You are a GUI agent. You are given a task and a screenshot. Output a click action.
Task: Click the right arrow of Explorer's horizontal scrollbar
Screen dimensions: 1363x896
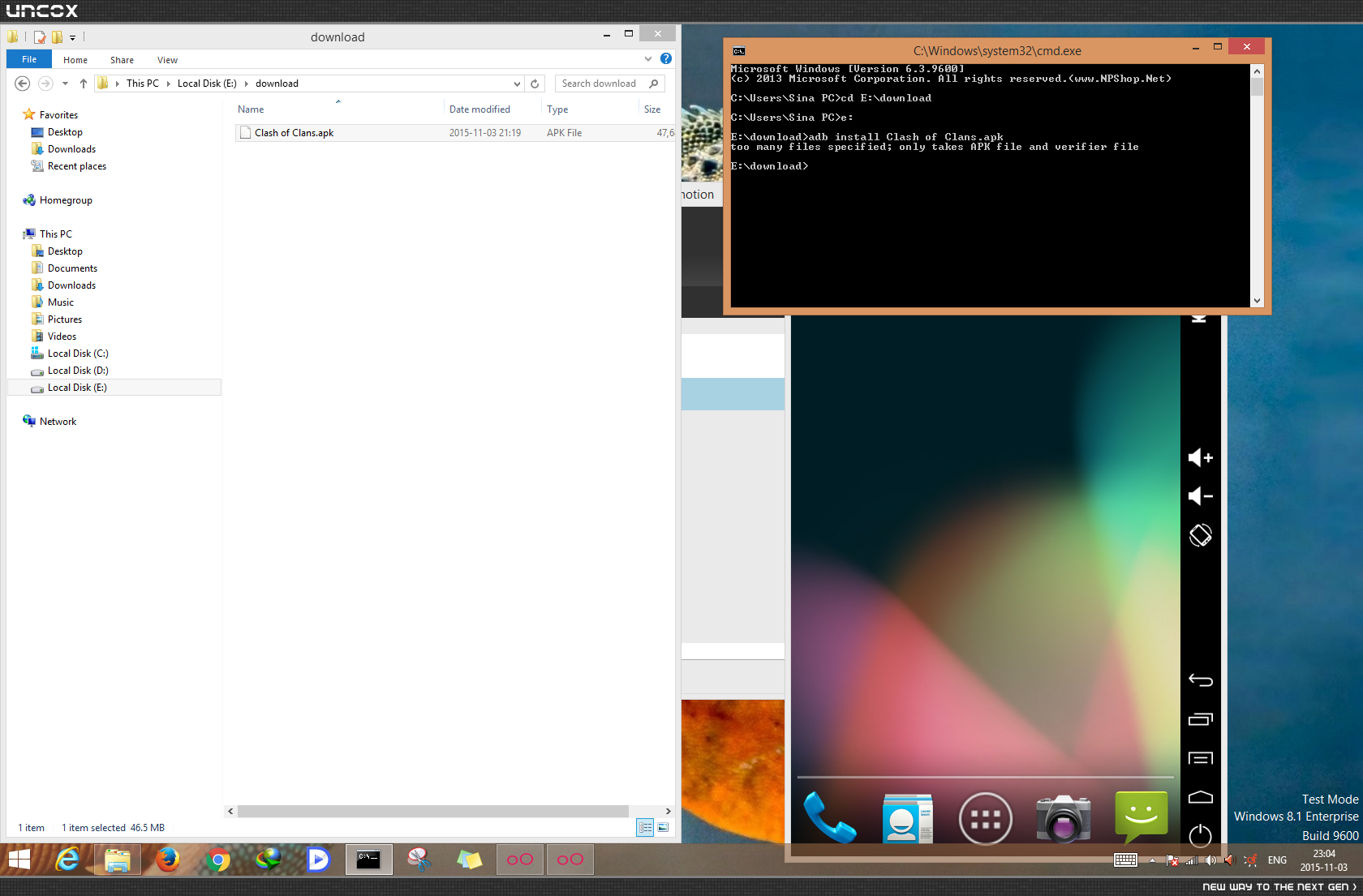click(x=668, y=811)
